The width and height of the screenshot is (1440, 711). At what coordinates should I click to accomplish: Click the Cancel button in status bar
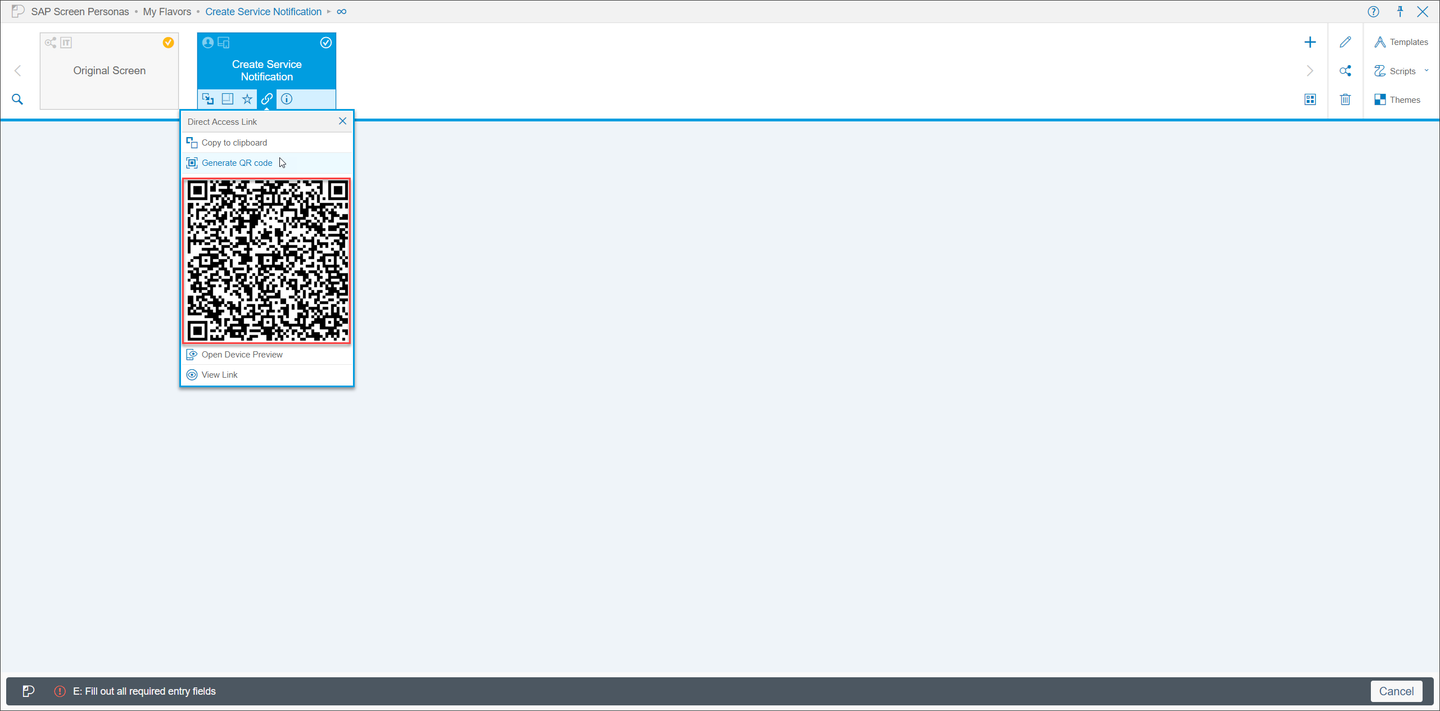click(1396, 691)
